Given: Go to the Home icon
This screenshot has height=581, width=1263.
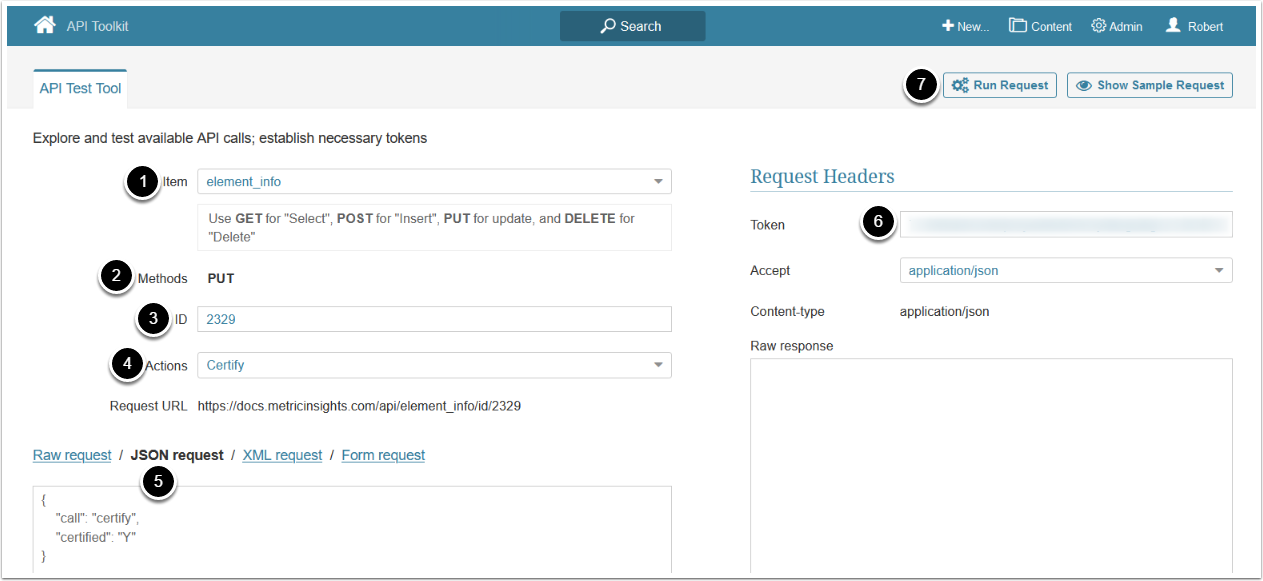Looking at the screenshot, I should [44, 25].
